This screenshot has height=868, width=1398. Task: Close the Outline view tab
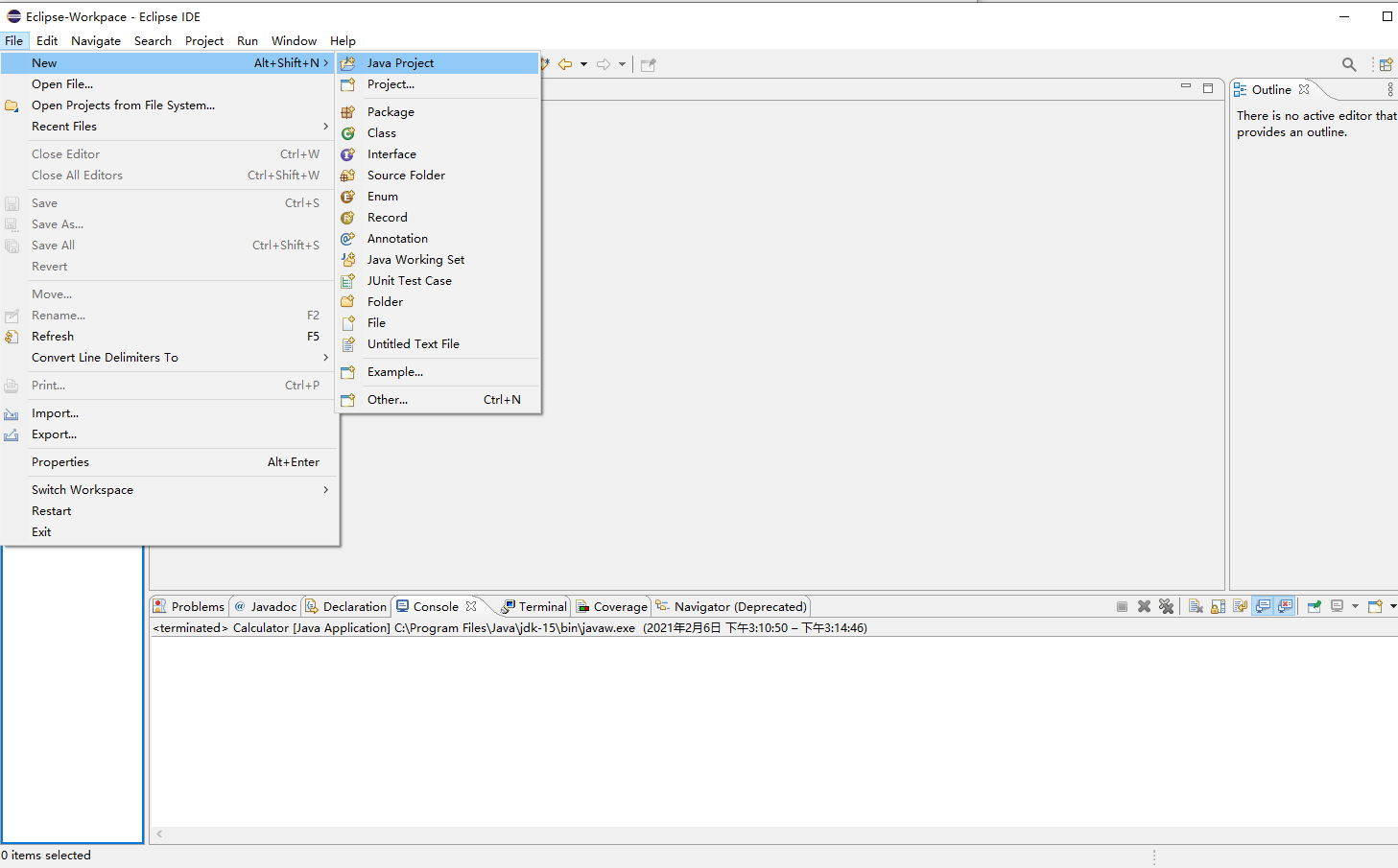1304,89
